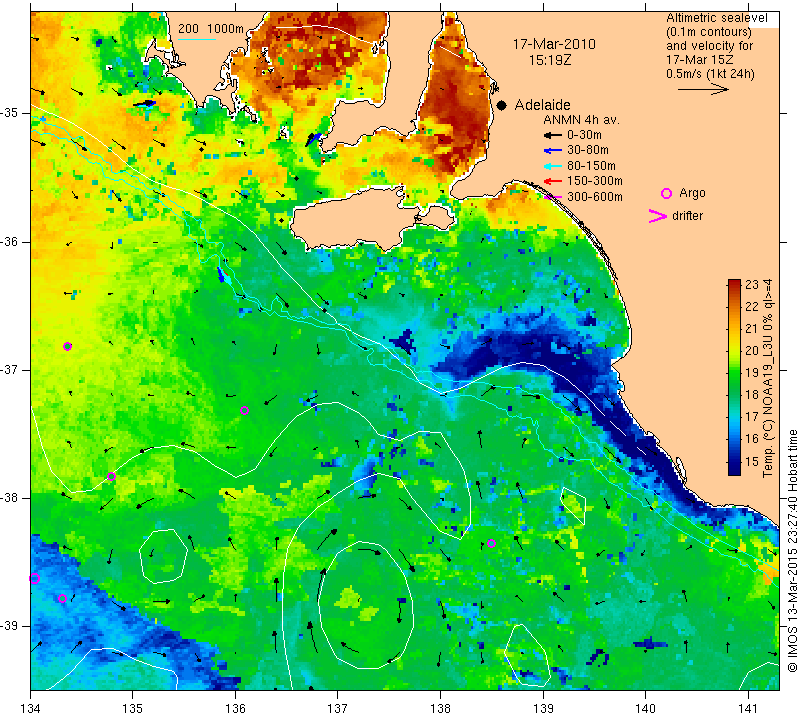The height and width of the screenshot is (720, 800).
Task: Click the latitude -35 axis label
Action: point(9,113)
